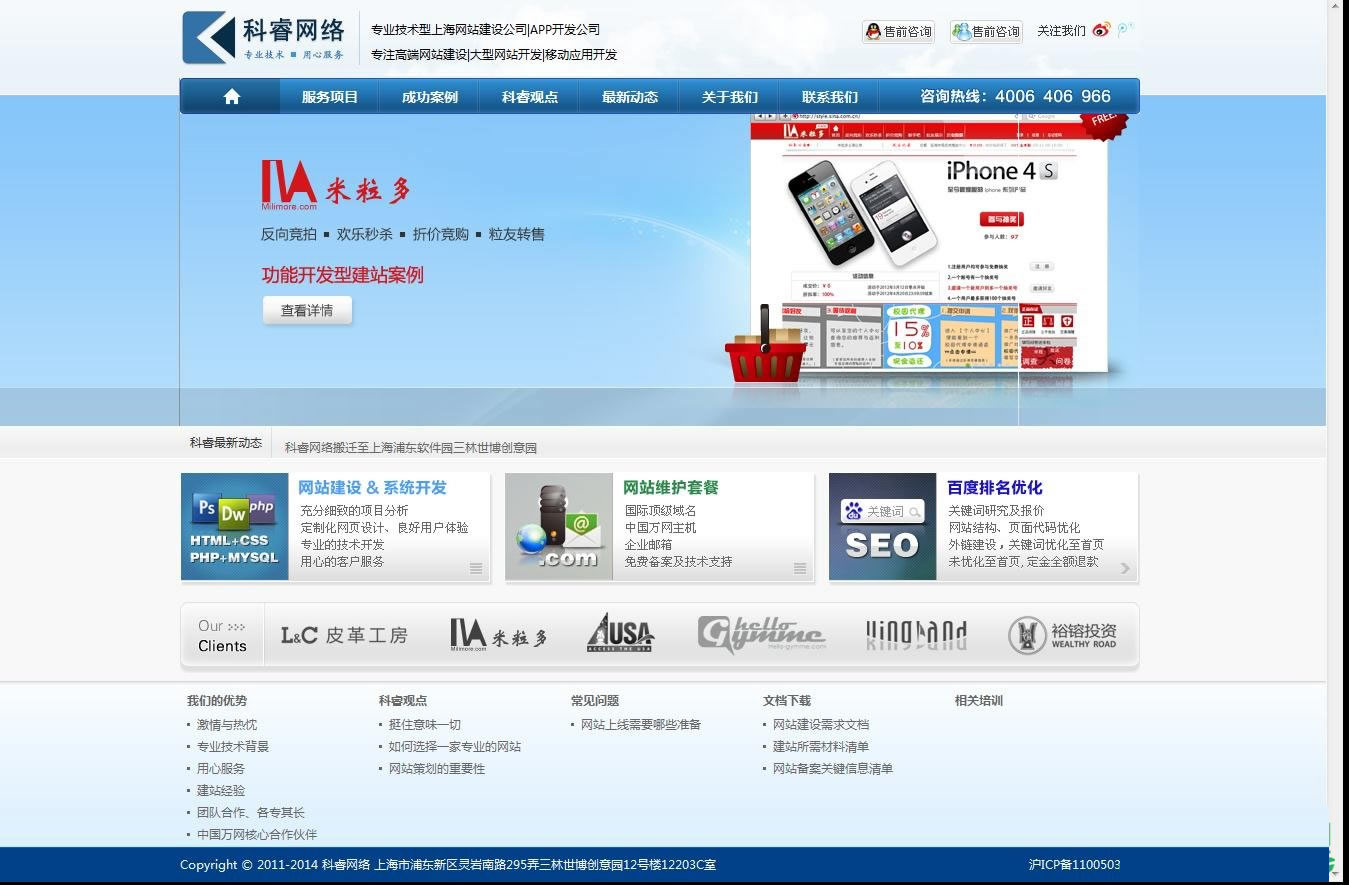This screenshot has width=1349, height=885.
Task: Click the 充分细致的项目分析 line
Action: click(x=355, y=510)
